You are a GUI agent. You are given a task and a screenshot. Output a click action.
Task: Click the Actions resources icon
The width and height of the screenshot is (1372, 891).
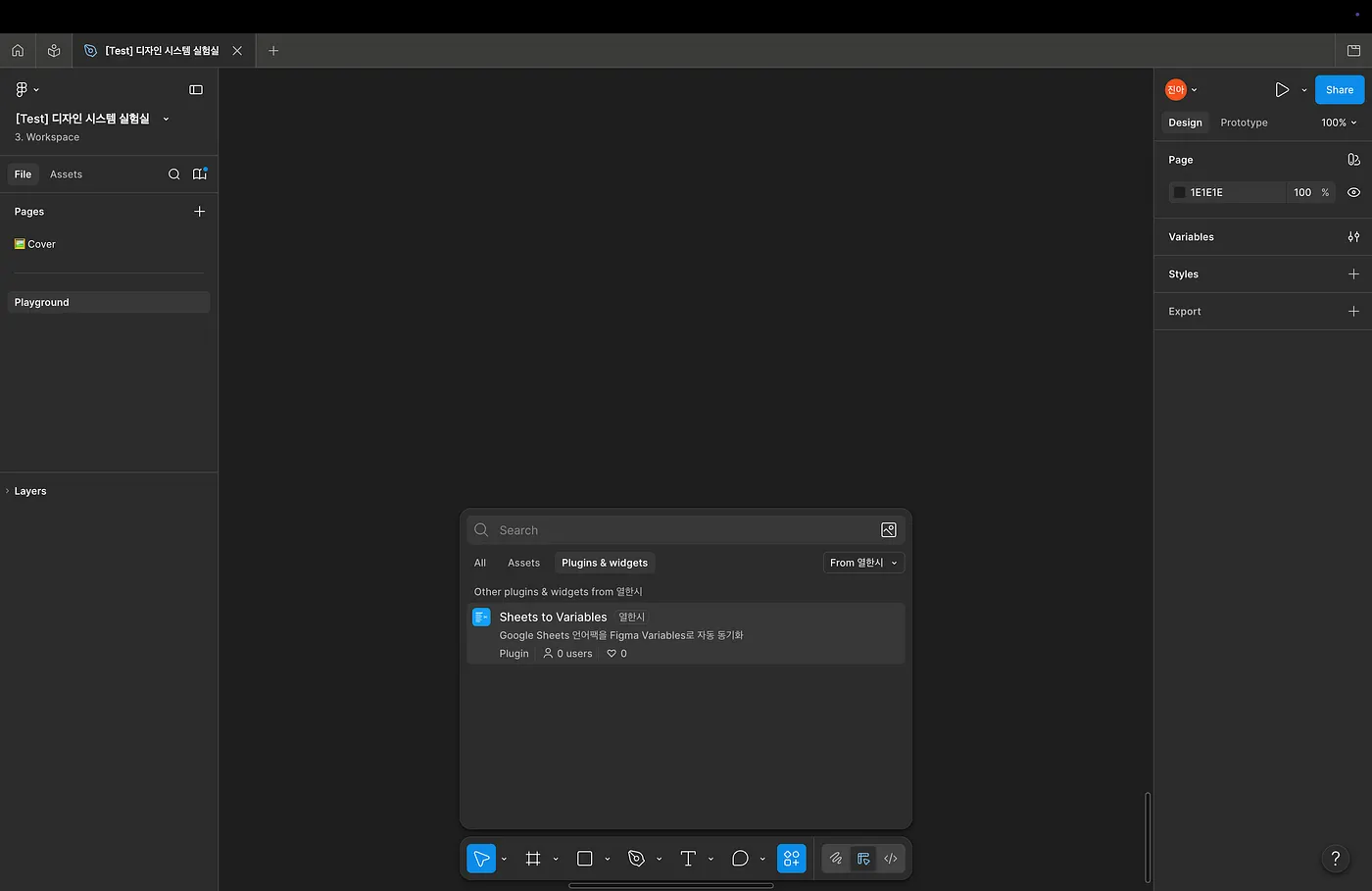[x=792, y=859]
